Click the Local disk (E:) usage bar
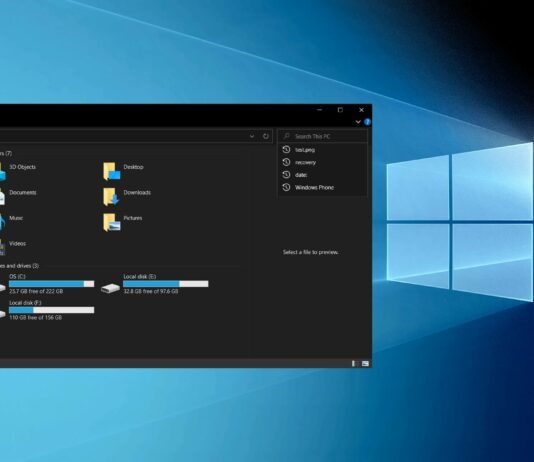534x462 pixels. click(x=166, y=284)
